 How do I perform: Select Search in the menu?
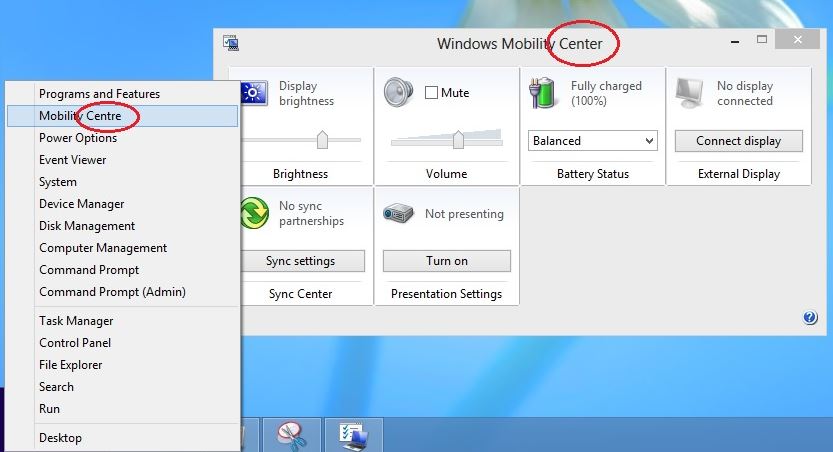coord(123,387)
